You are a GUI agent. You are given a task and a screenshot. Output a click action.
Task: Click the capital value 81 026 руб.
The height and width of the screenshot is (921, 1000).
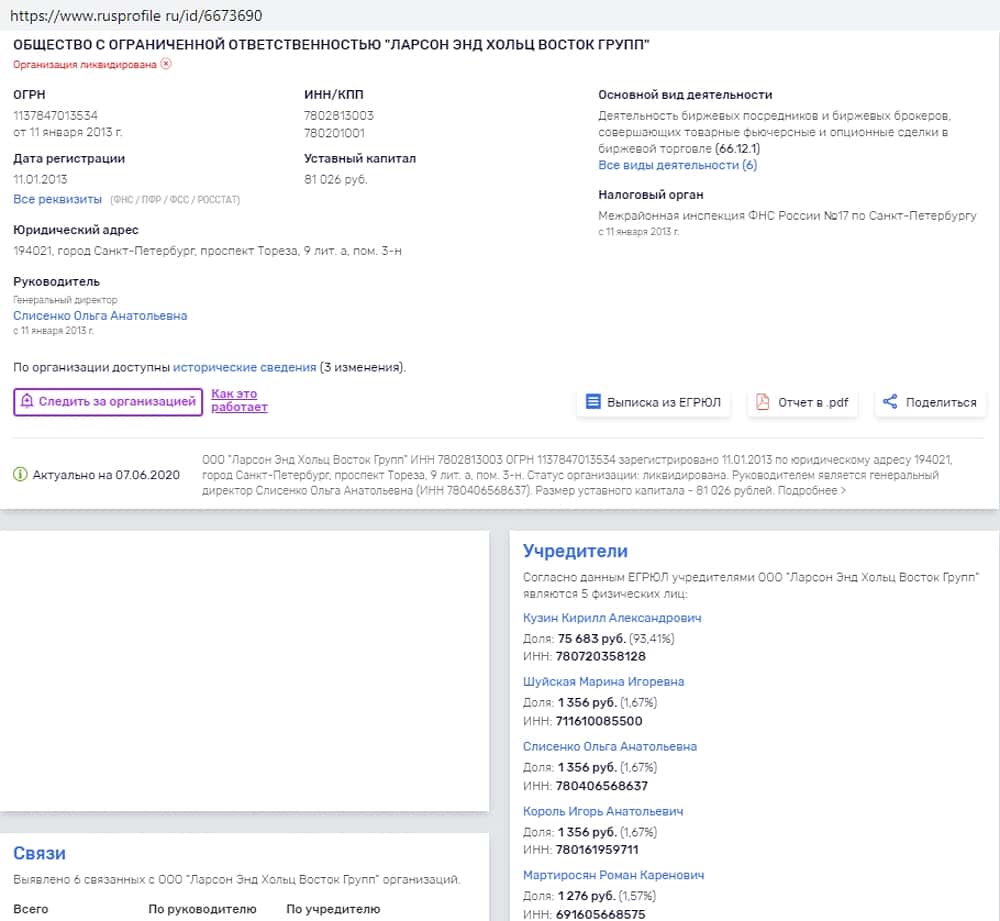click(x=335, y=179)
